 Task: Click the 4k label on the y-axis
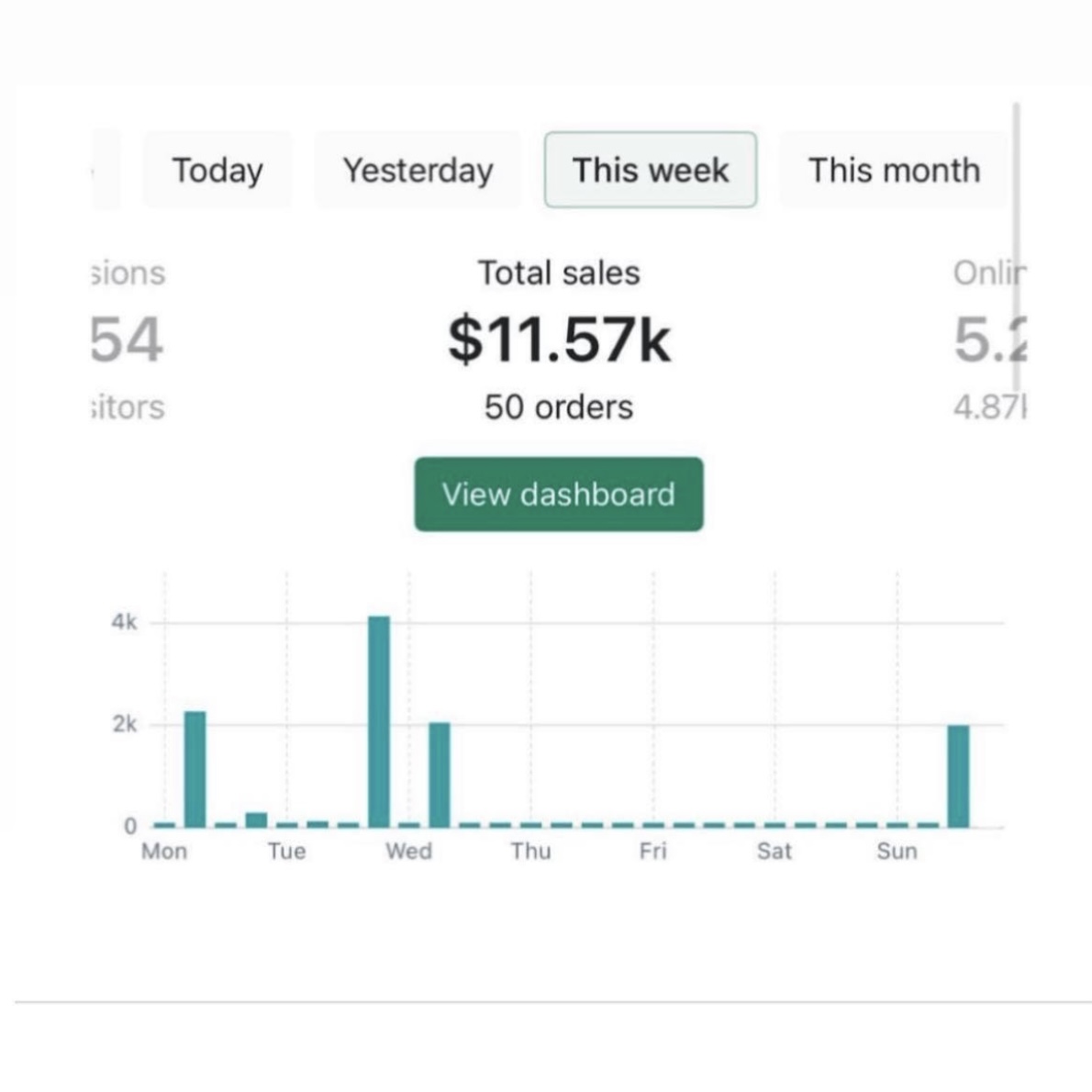point(124,622)
